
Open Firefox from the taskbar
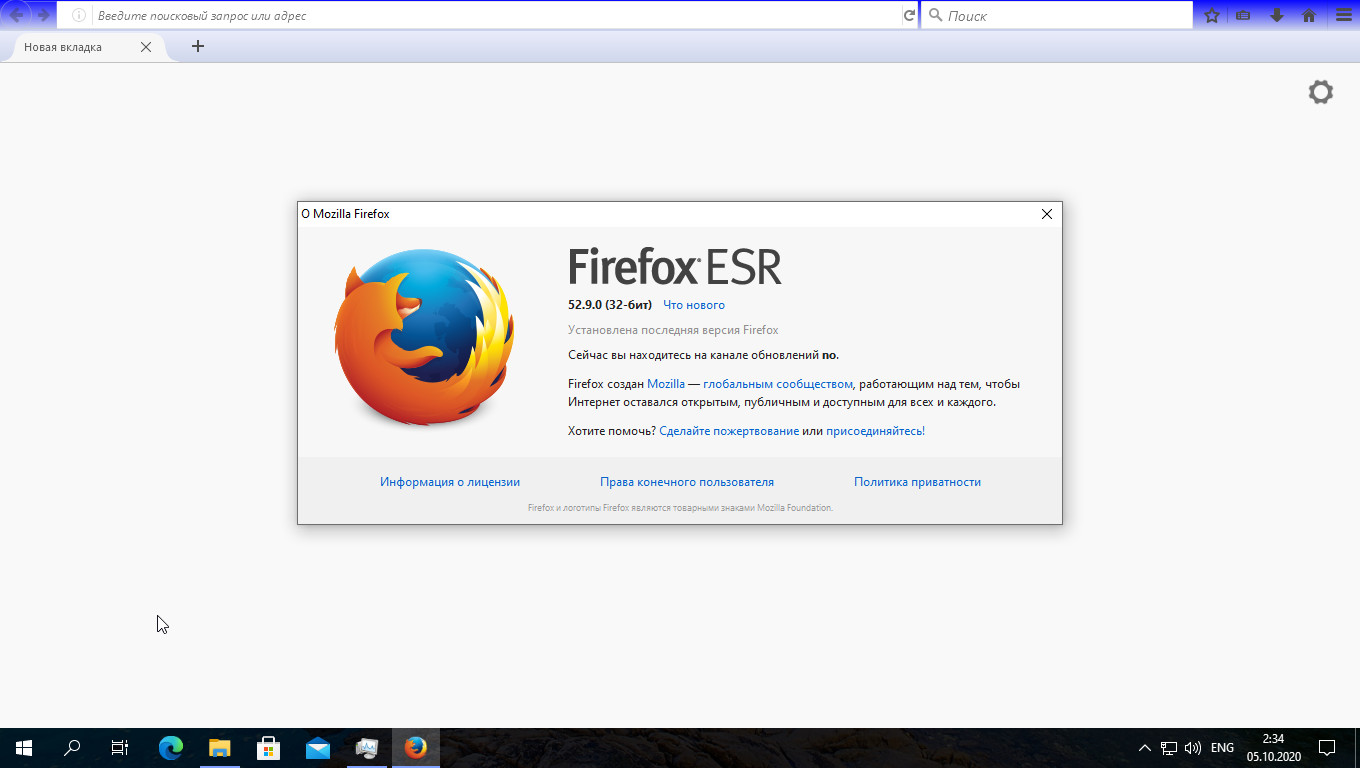point(414,747)
